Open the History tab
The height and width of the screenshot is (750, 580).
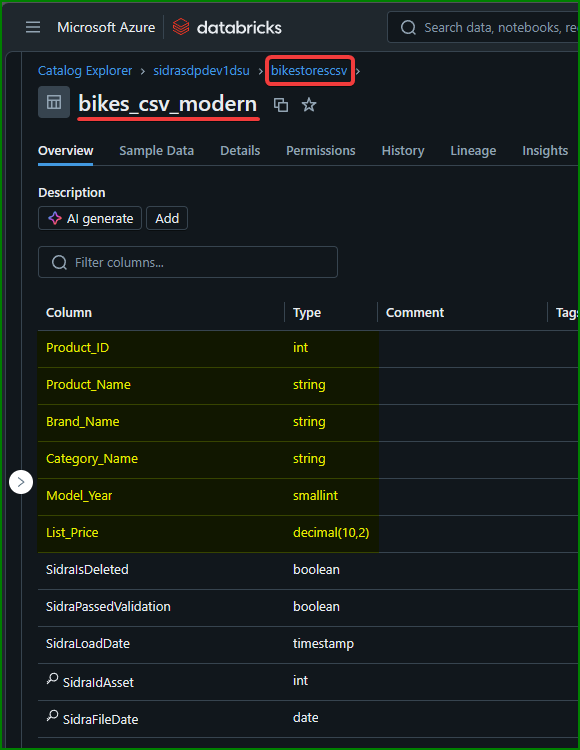point(403,151)
